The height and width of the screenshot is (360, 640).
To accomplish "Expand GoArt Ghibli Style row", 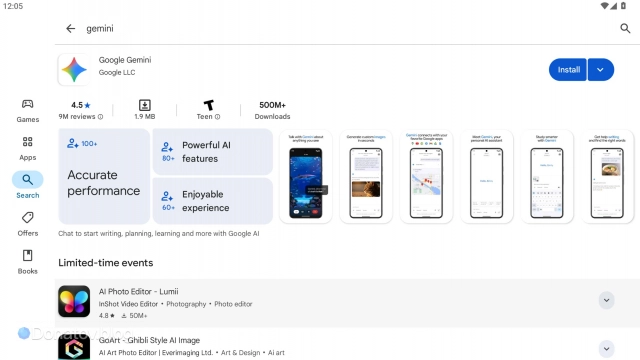I will click(607, 349).
